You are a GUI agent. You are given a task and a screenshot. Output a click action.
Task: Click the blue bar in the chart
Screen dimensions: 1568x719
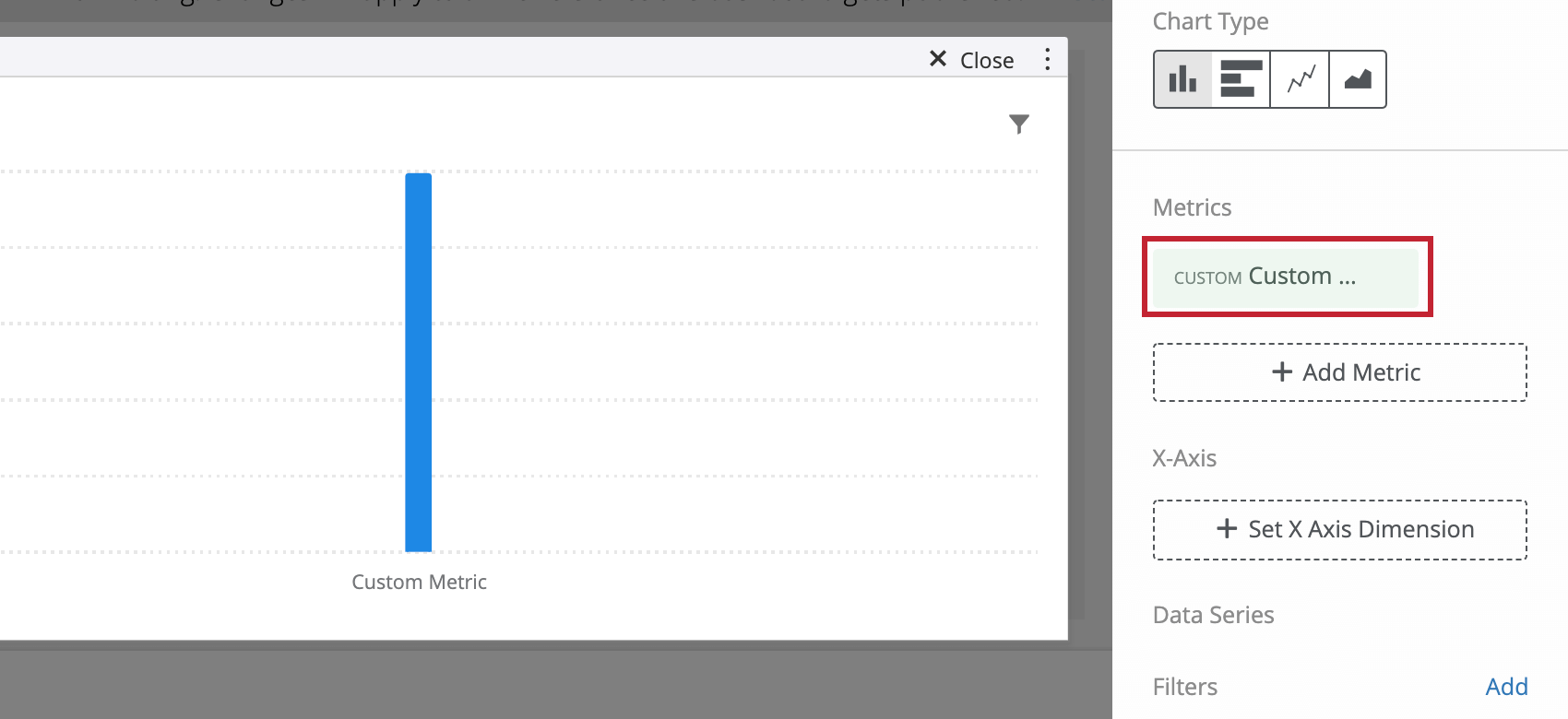point(419,362)
